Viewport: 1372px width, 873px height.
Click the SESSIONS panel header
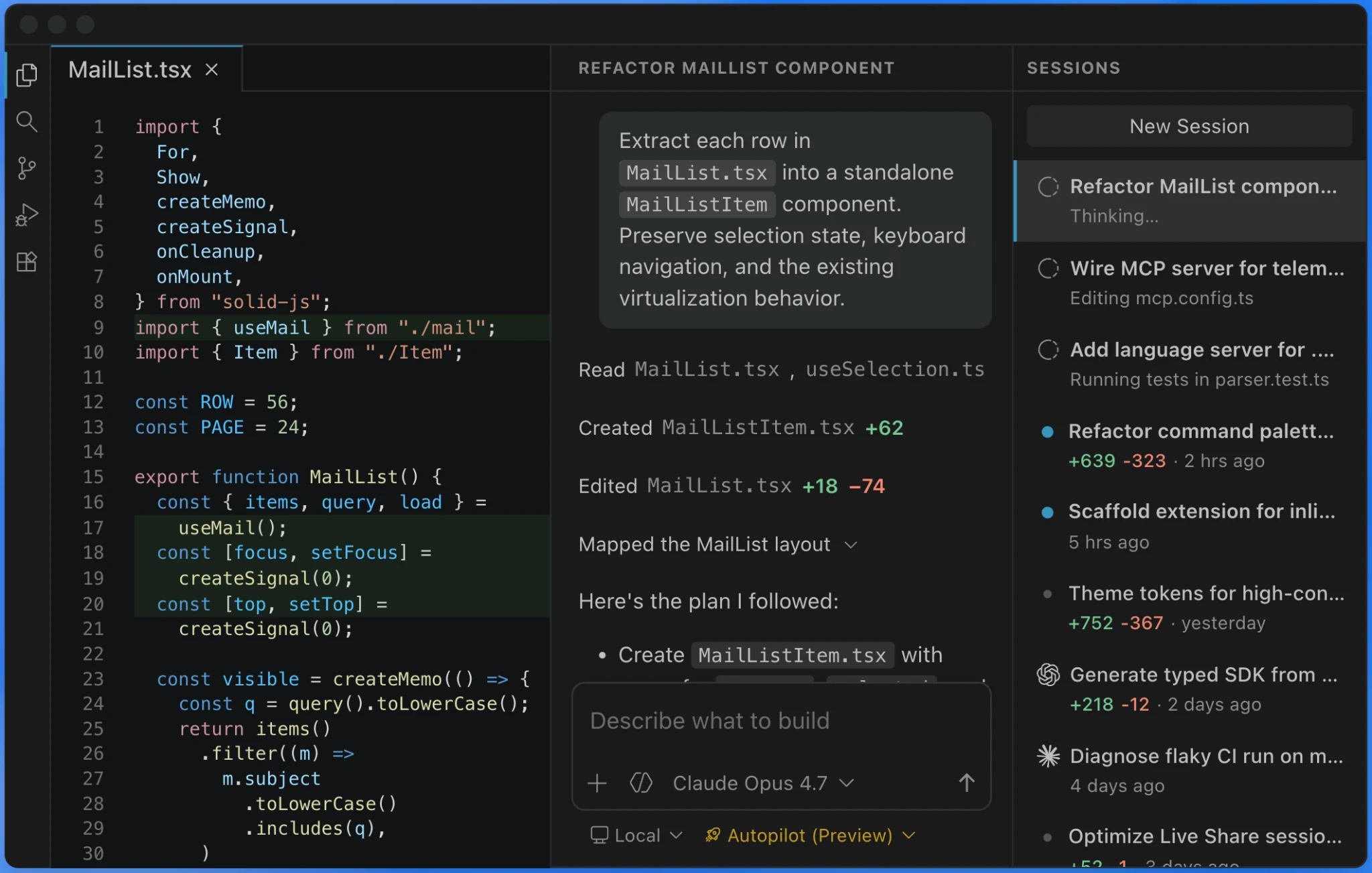[1073, 68]
